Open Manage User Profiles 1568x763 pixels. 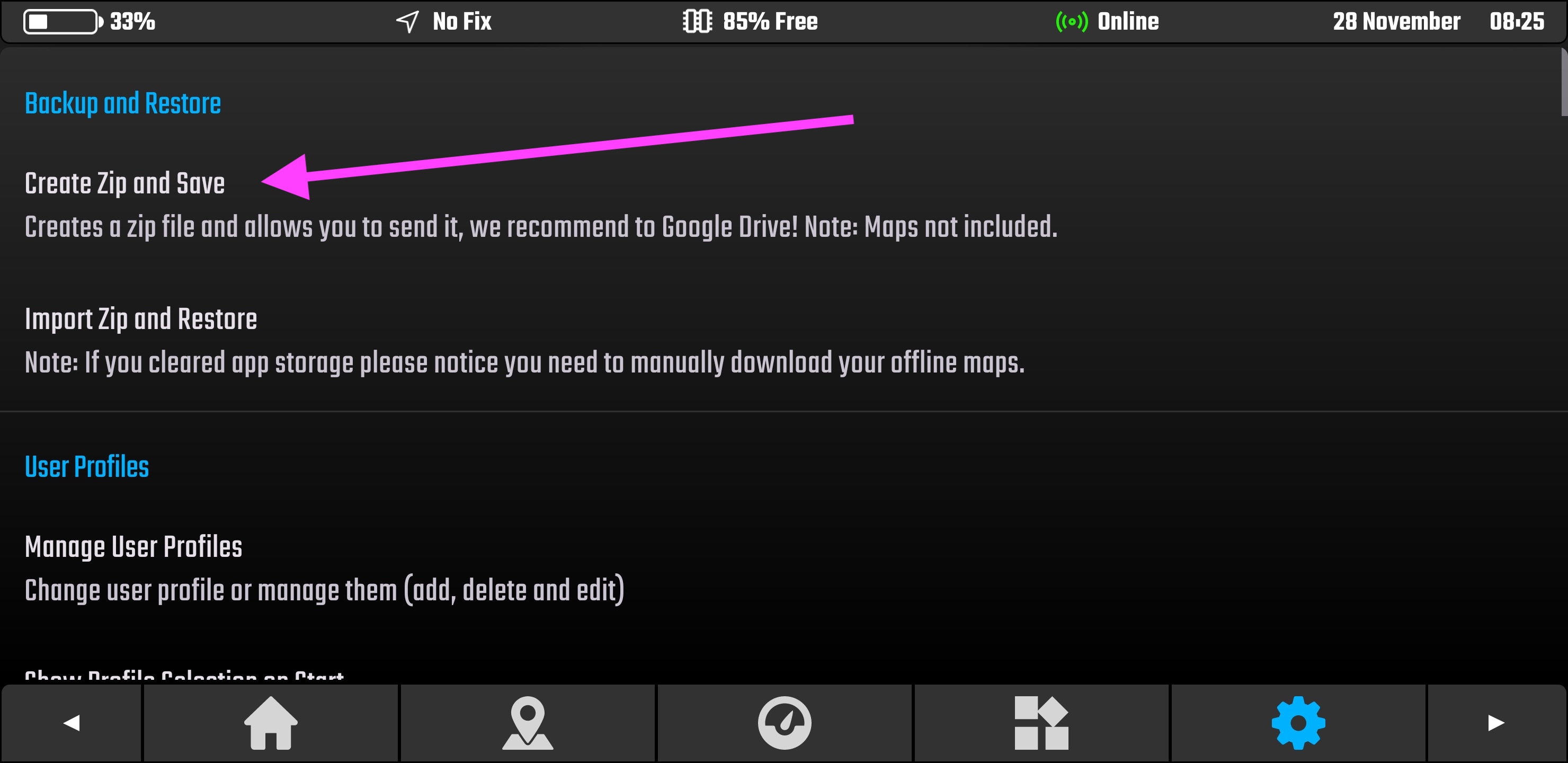(x=132, y=547)
